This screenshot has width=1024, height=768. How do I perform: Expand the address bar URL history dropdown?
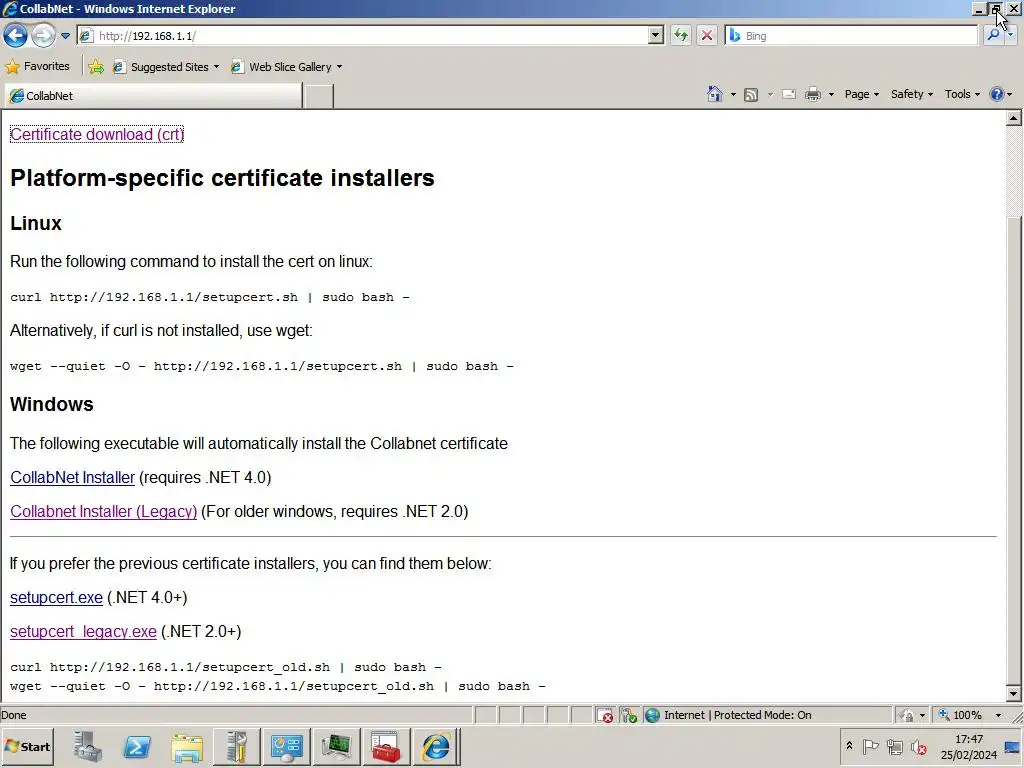click(x=656, y=36)
